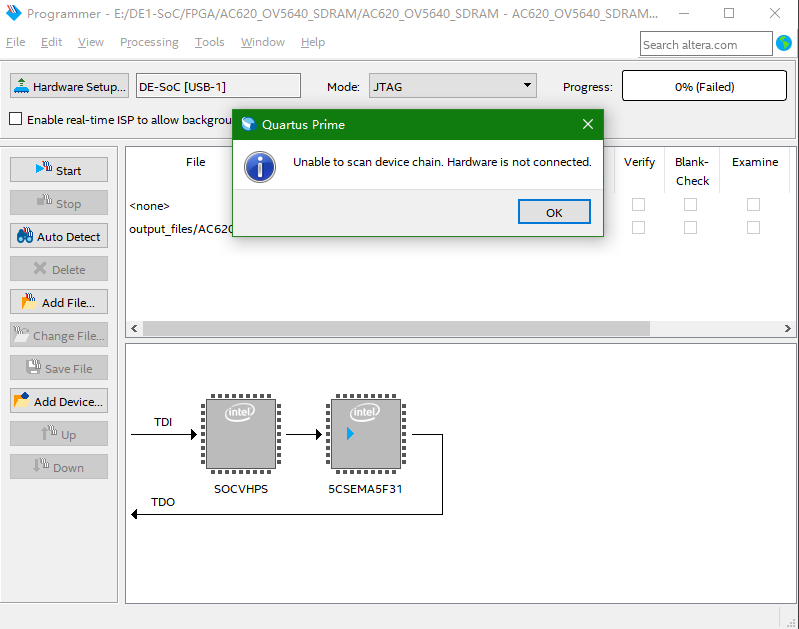Open the View menu
The image size is (799, 629).
(91, 42)
